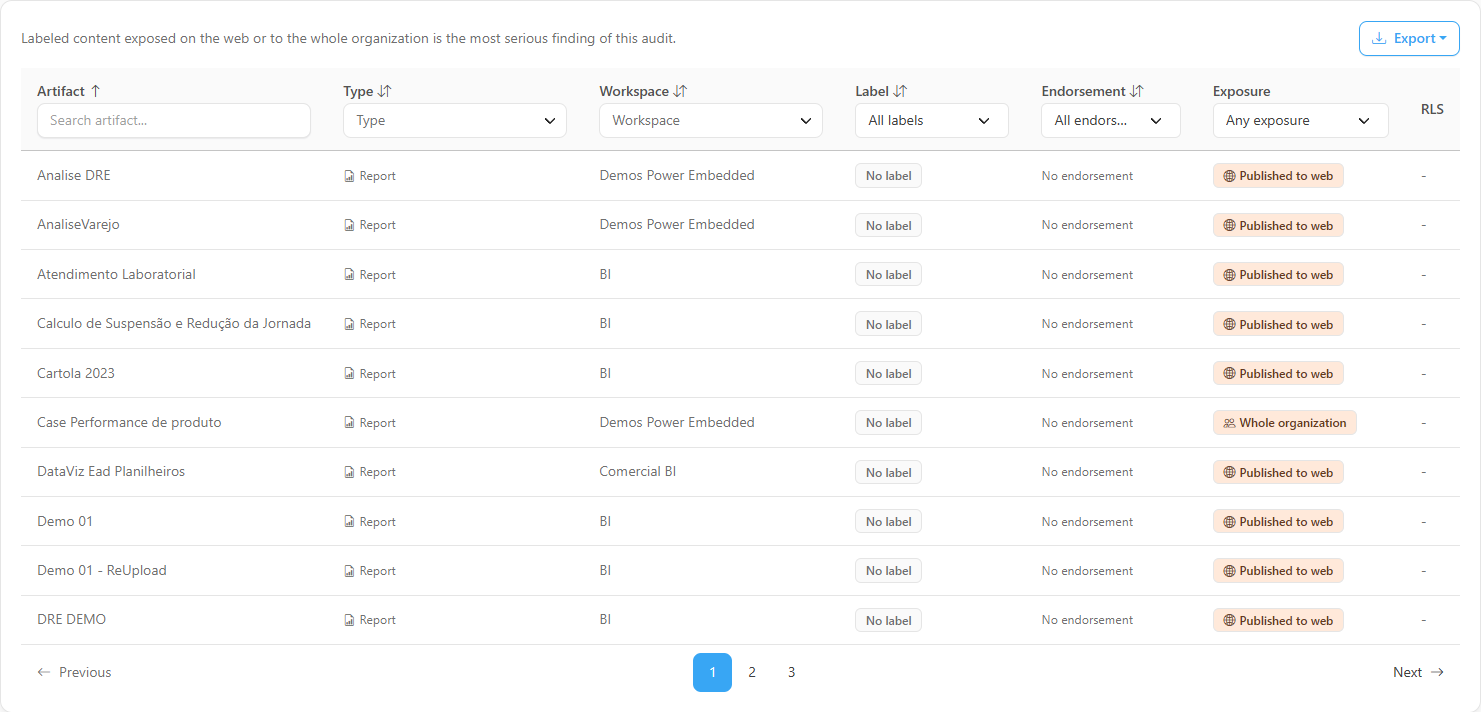The width and height of the screenshot is (1481, 713).
Task: Click globe icon in Demo 01 - ReUpload row
Action: [x=1229, y=571]
